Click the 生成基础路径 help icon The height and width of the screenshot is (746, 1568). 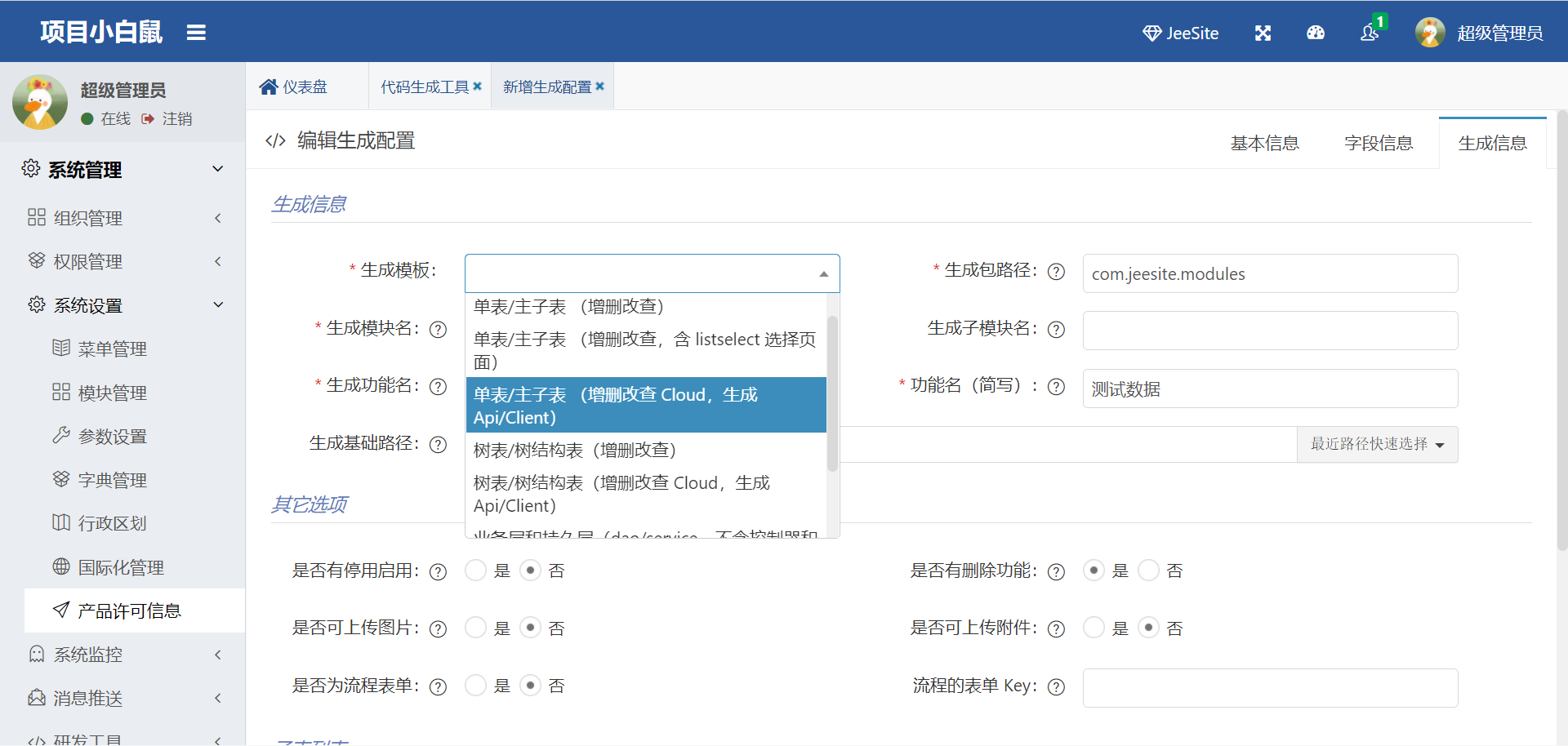438,444
